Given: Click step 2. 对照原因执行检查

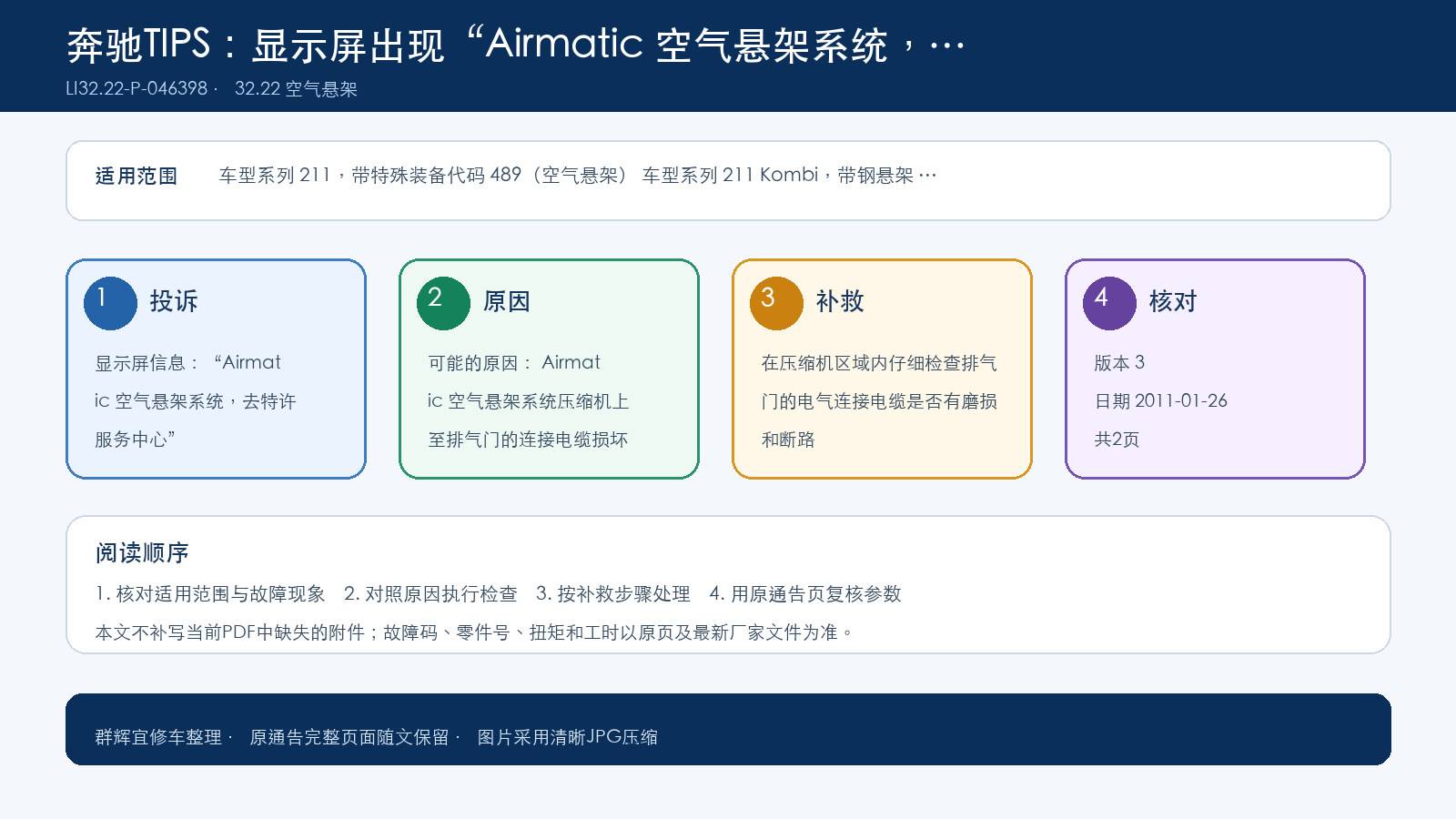Looking at the screenshot, I should click(430, 593).
